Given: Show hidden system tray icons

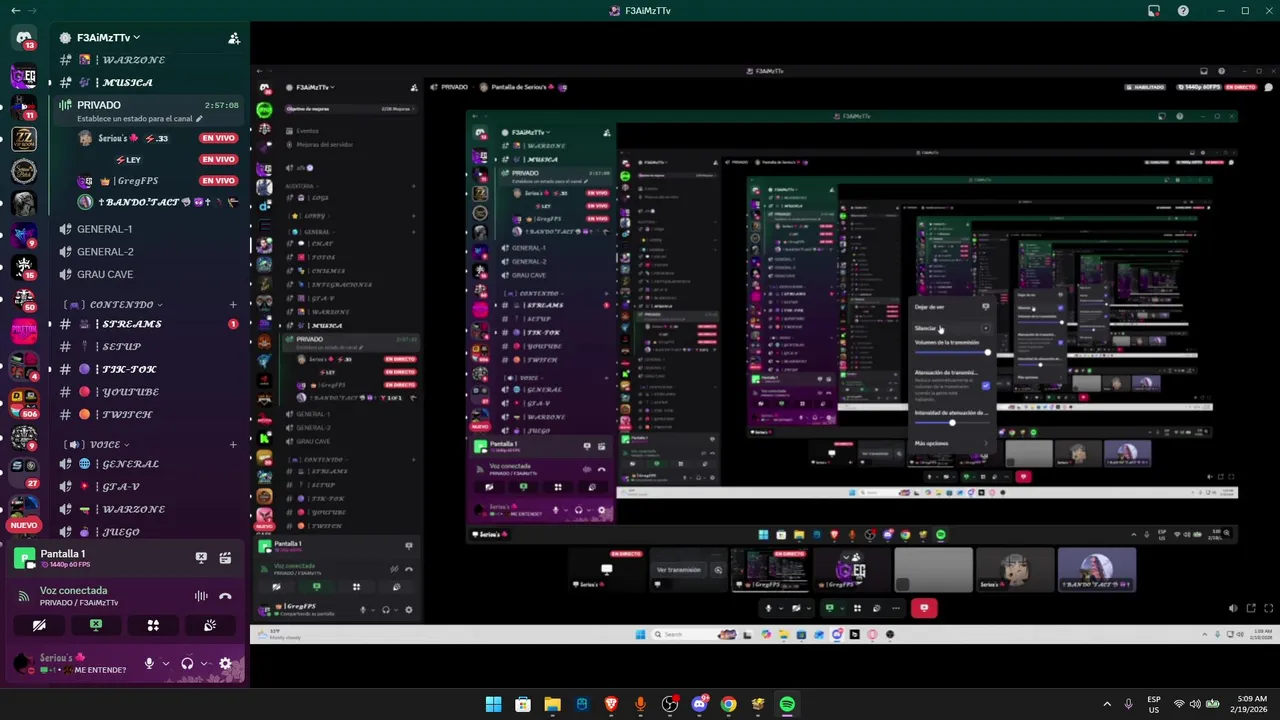Looking at the screenshot, I should pyautogui.click(x=1107, y=705).
